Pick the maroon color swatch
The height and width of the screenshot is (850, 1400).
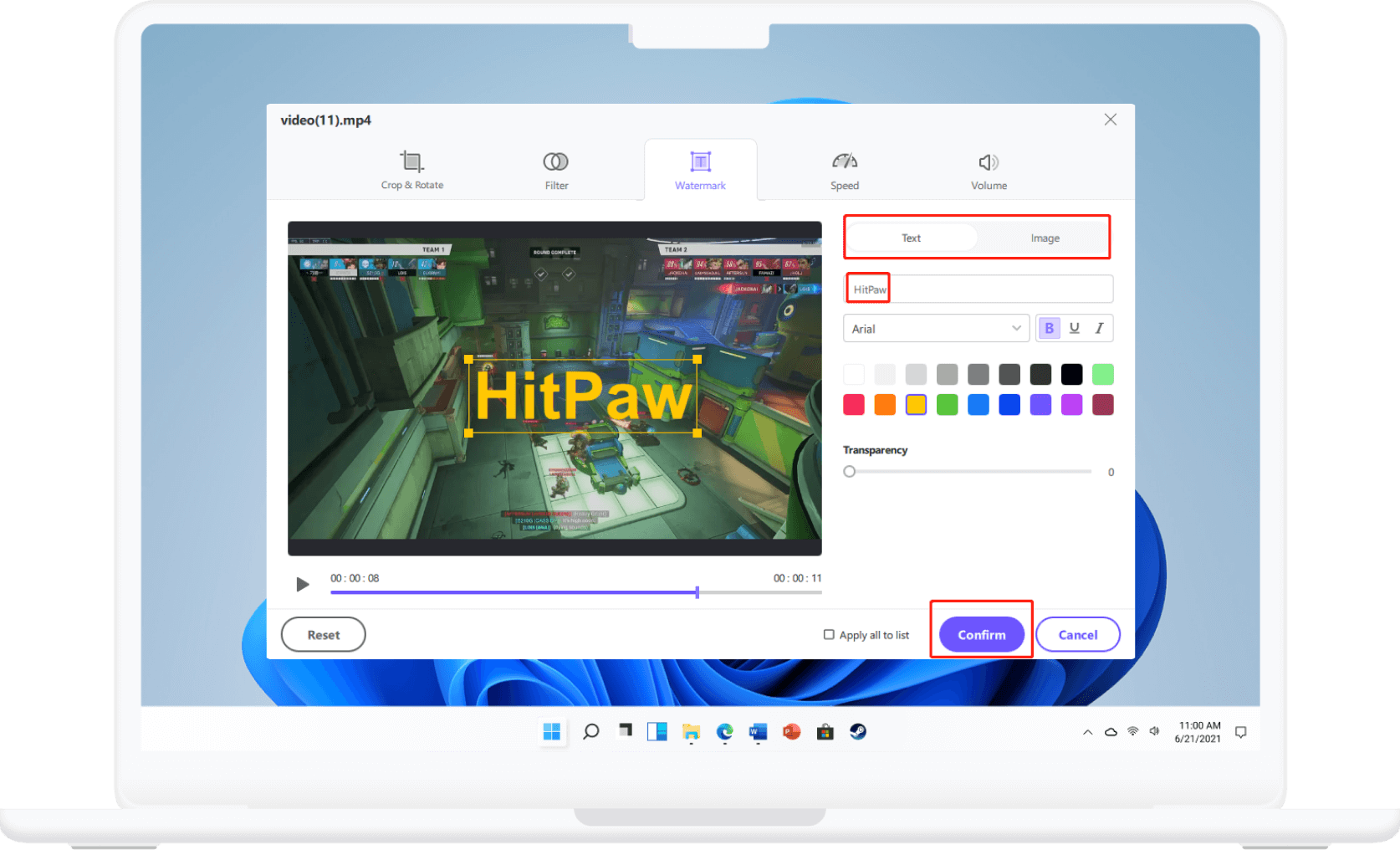click(x=1103, y=405)
